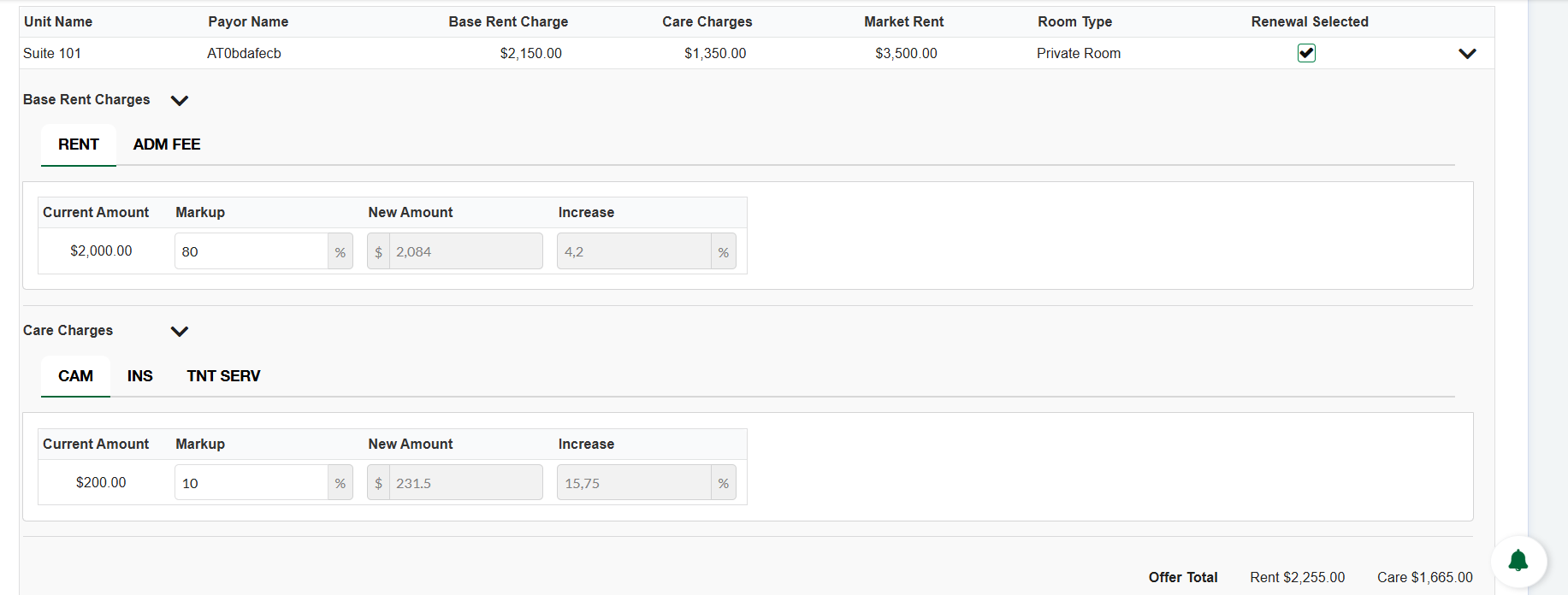Click the Rent Markup field showing 80
Viewport: 1568px width, 595px height.
pos(251,251)
